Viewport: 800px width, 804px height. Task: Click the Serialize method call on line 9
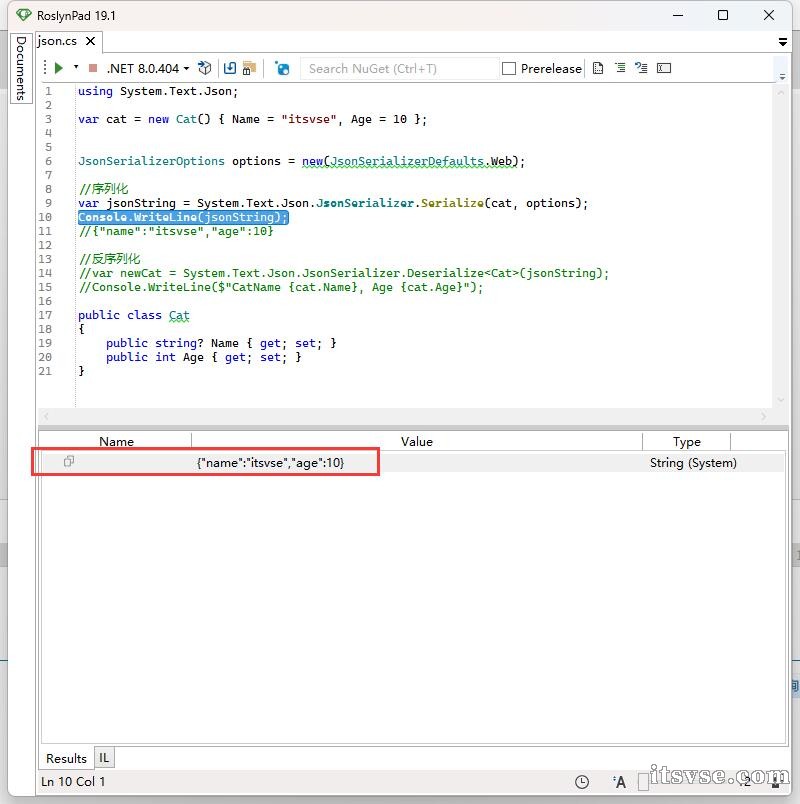pyautogui.click(x=452, y=204)
